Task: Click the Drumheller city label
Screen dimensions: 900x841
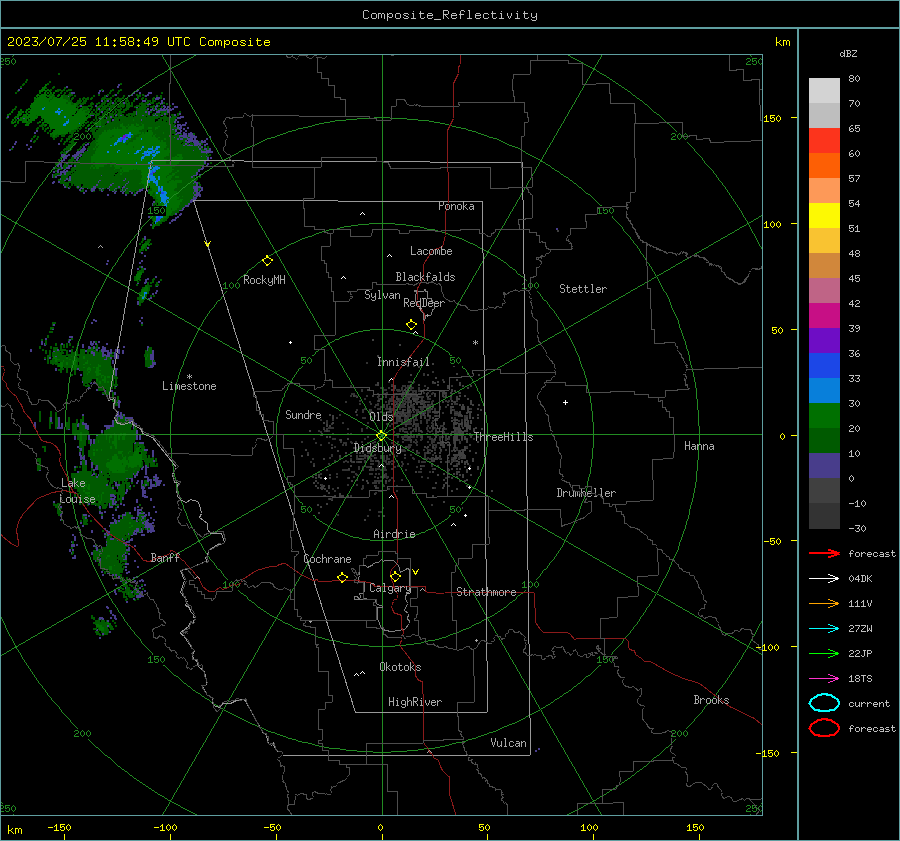Action: (x=586, y=493)
